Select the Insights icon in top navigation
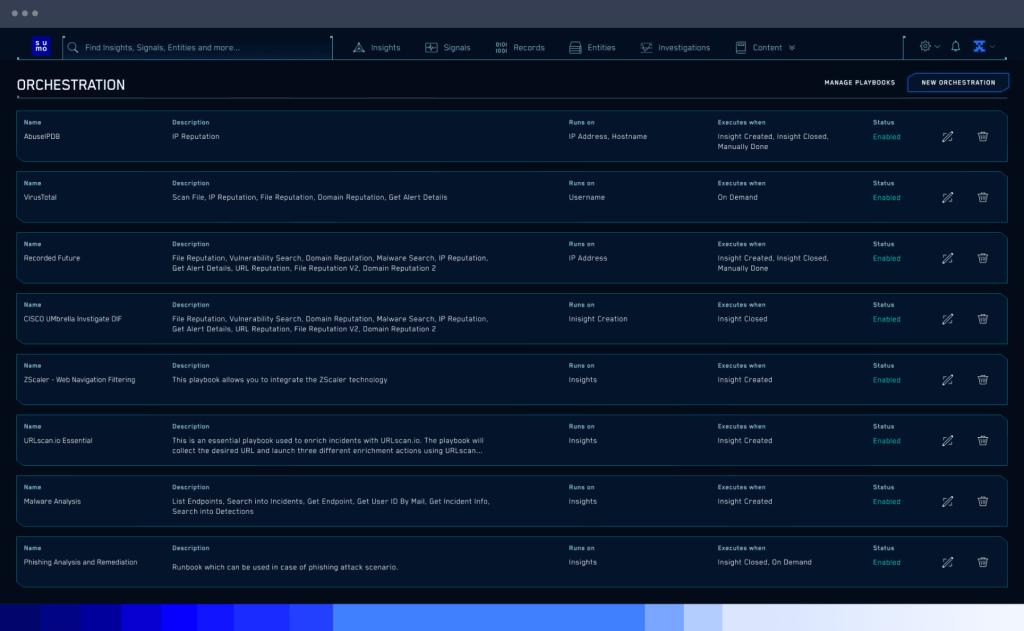 click(357, 46)
